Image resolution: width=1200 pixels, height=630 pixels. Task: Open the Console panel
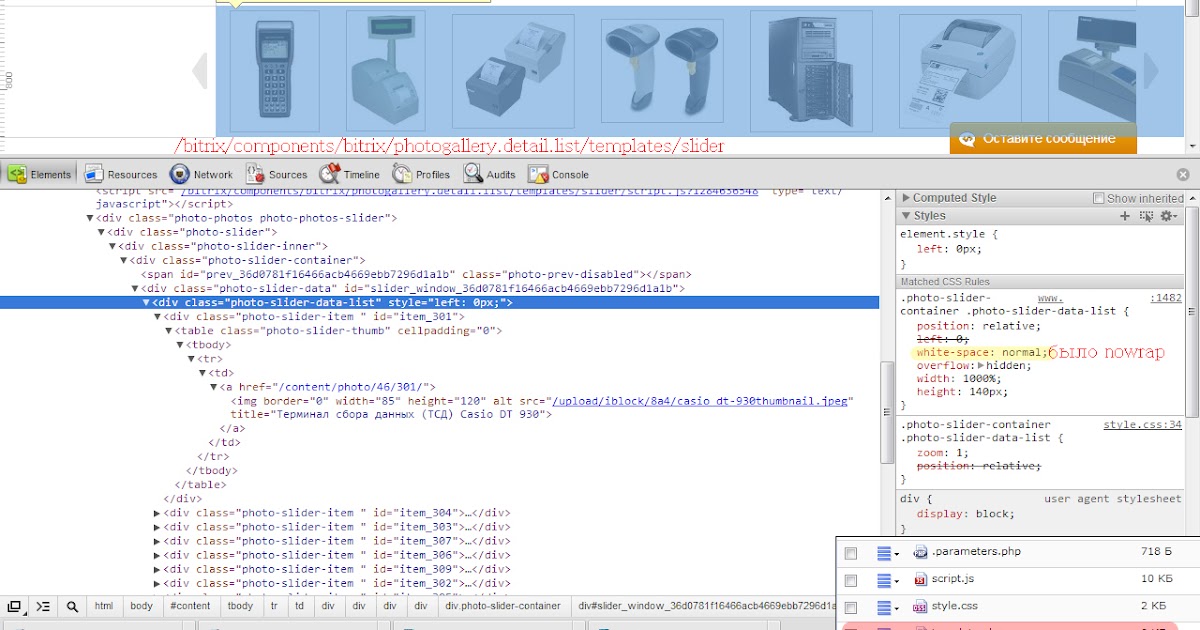(x=559, y=174)
